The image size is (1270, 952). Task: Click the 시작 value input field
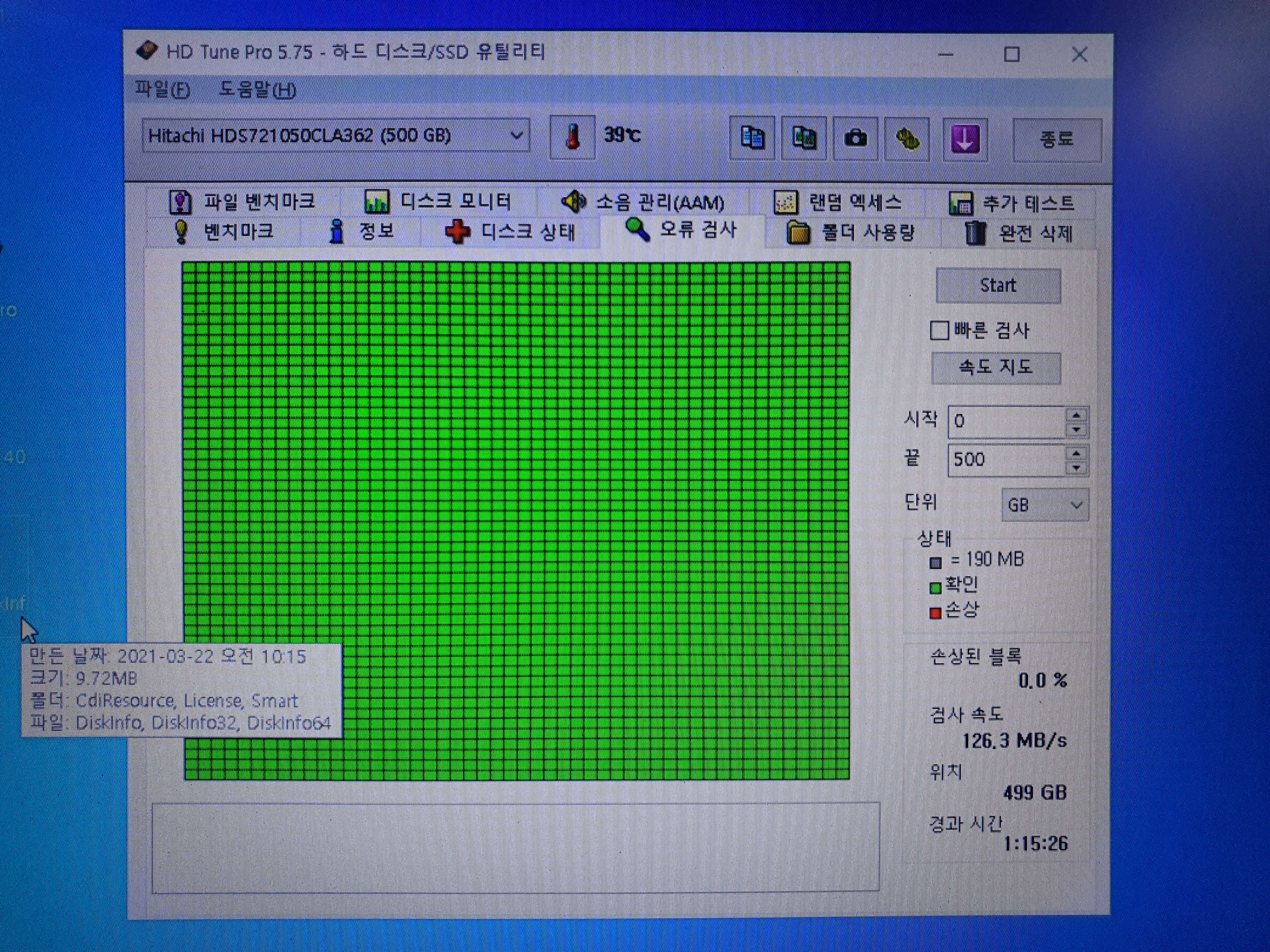[x=1006, y=422]
